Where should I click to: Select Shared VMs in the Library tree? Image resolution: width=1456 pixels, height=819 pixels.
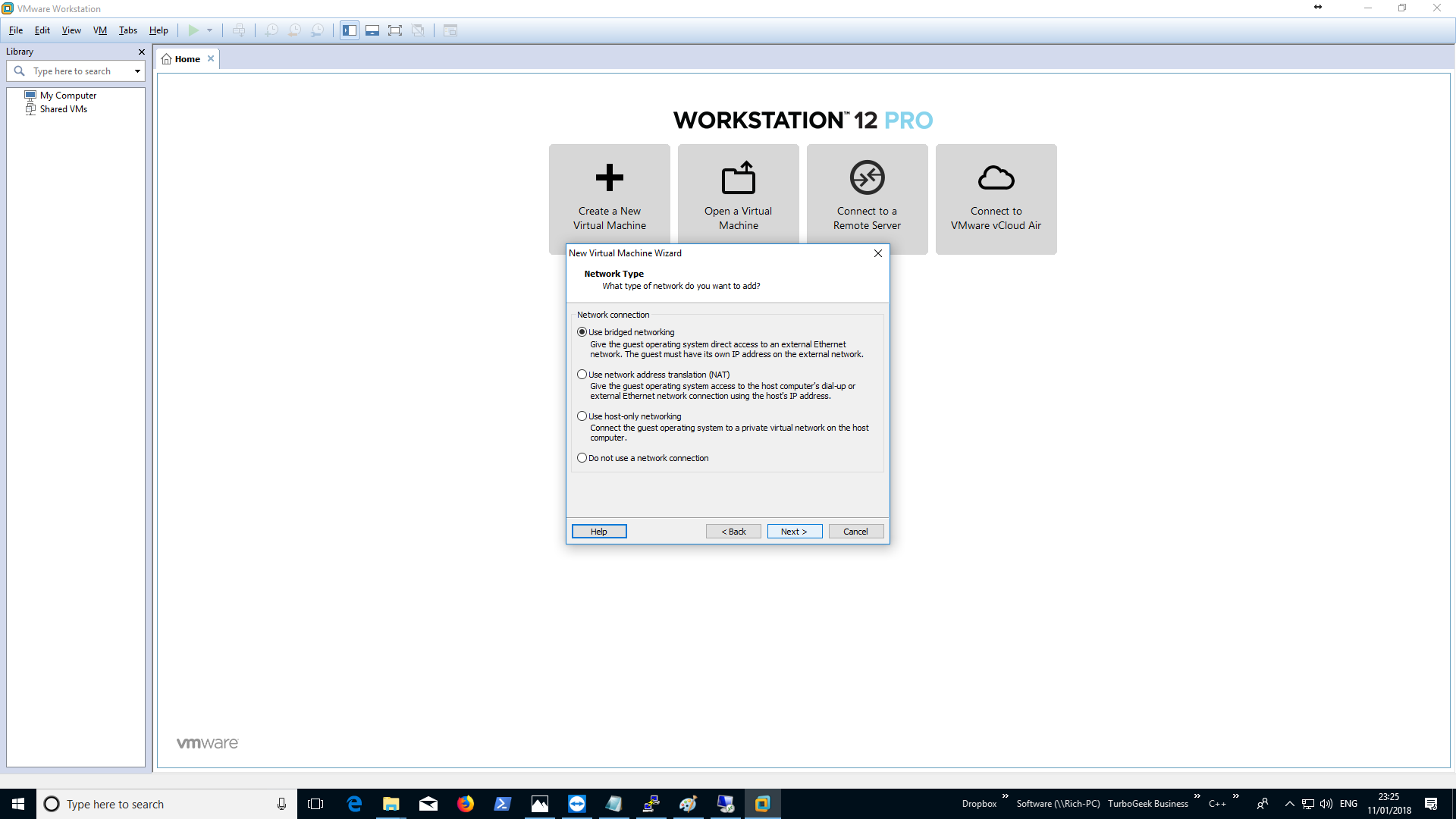coord(63,109)
